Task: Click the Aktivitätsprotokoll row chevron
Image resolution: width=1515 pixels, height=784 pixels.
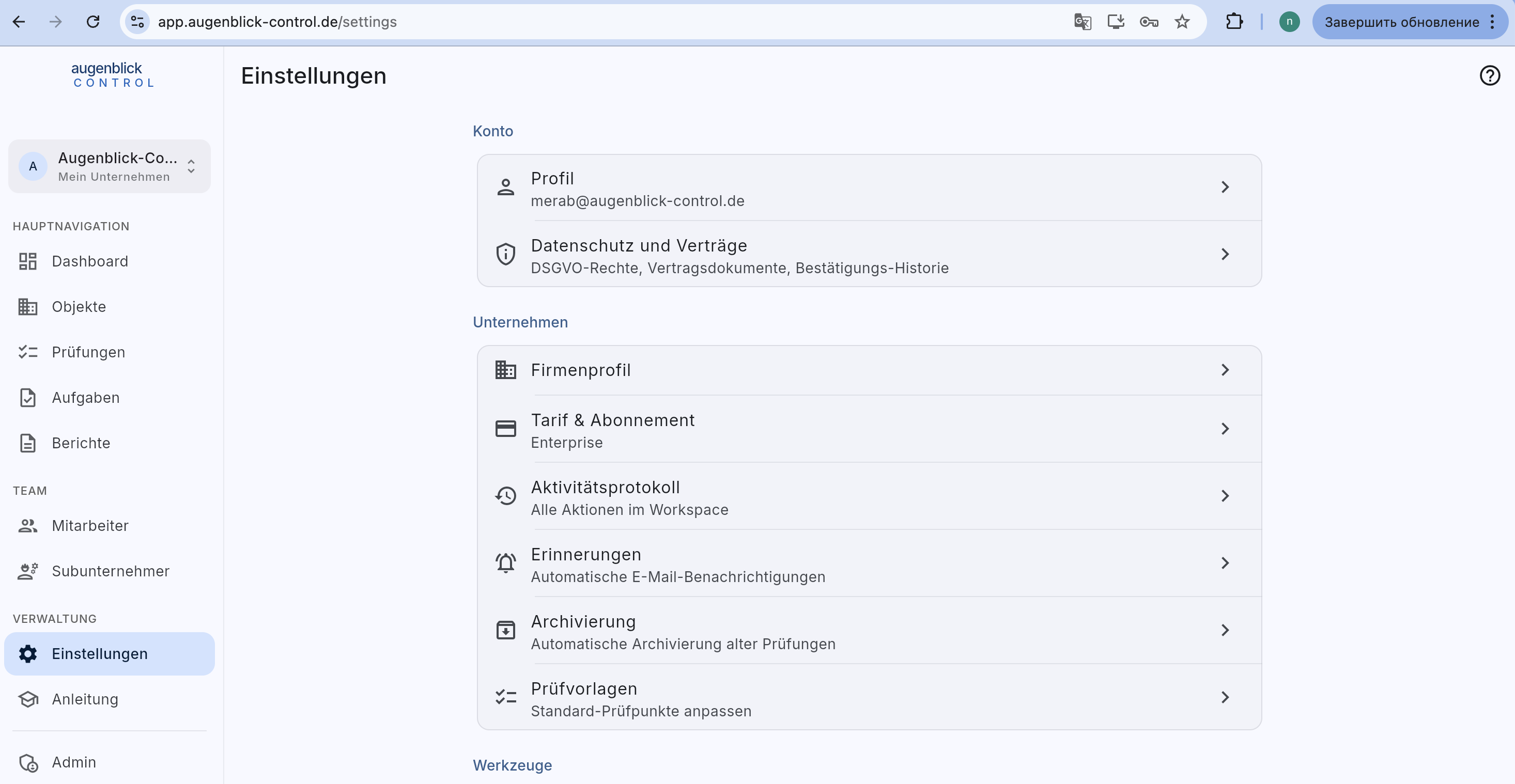Action: [x=1225, y=495]
